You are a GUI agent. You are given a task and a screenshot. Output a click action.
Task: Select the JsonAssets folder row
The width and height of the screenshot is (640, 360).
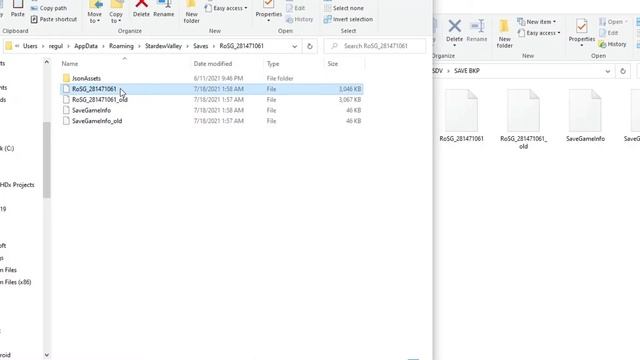point(212,78)
